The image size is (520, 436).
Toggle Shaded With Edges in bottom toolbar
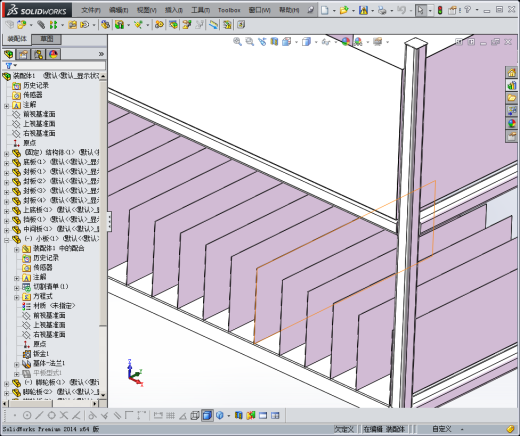click(x=207, y=415)
